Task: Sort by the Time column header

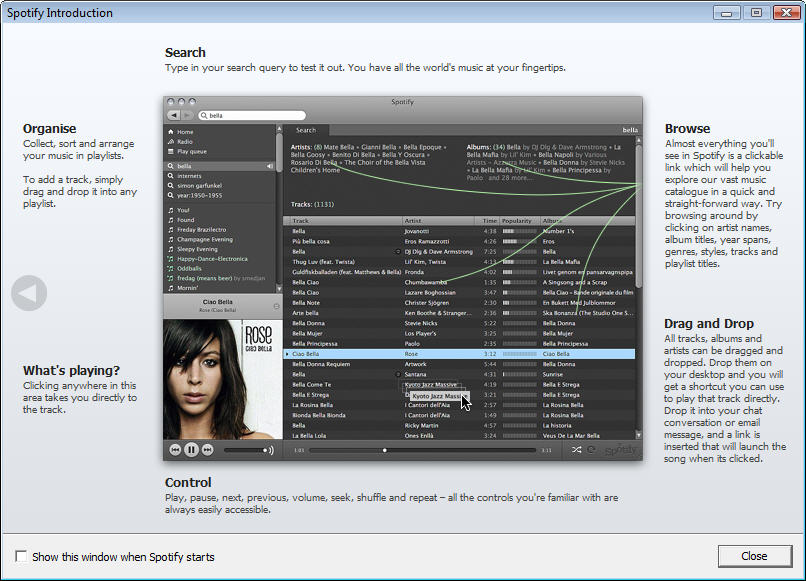Action: 487,221
